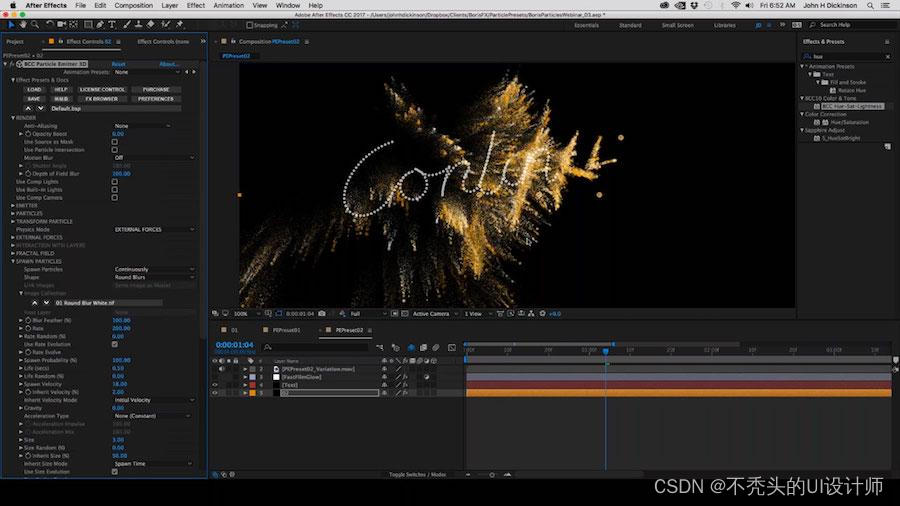Screen dimensions: 900x506
Task: Click red label swatch of layer 4
Action: [253, 385]
